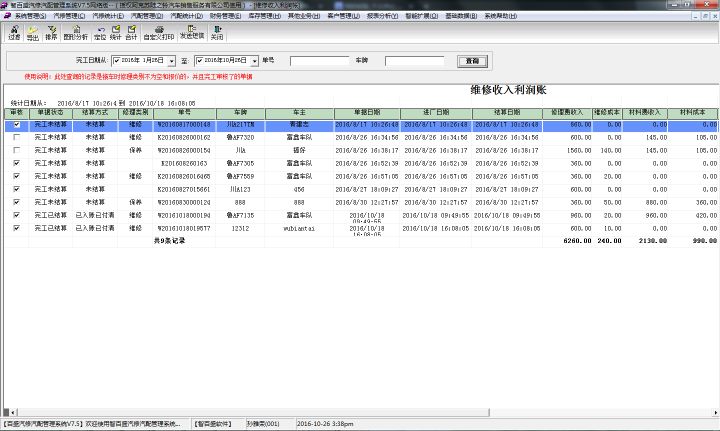Open the 财务管理(F) menu
720x431 pixels.
(225, 16)
